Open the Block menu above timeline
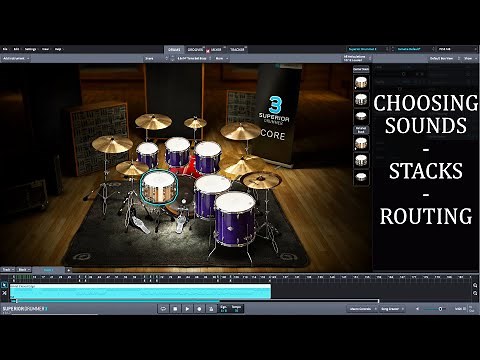 tap(24, 269)
